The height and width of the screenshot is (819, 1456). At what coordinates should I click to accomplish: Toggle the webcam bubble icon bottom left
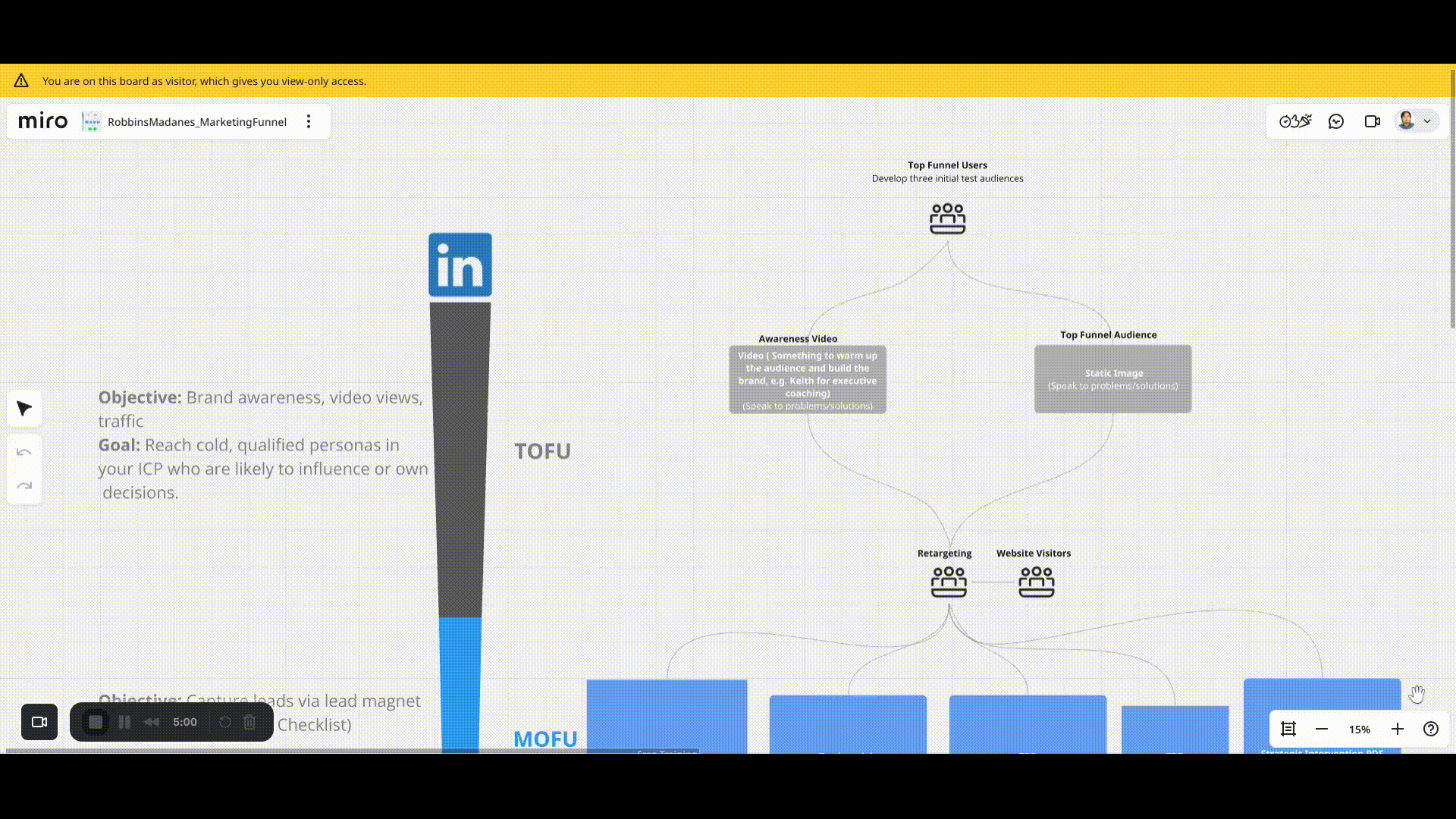point(39,722)
